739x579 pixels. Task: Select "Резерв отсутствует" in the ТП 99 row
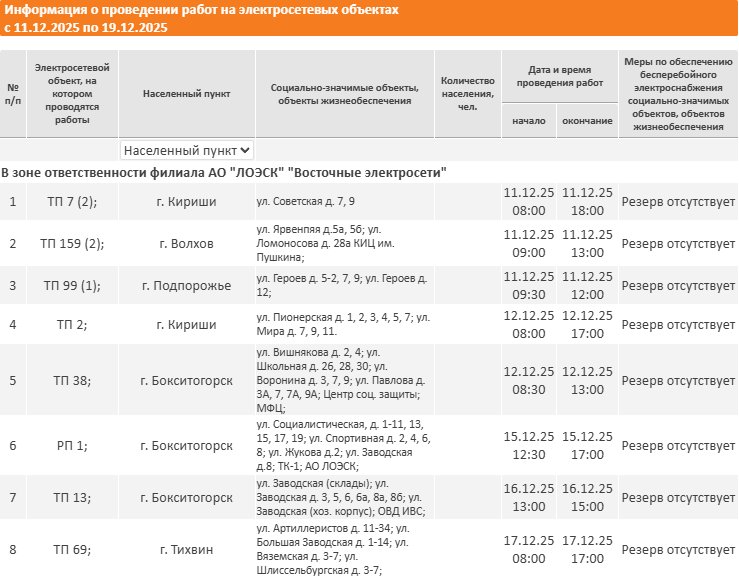pyautogui.click(x=678, y=285)
